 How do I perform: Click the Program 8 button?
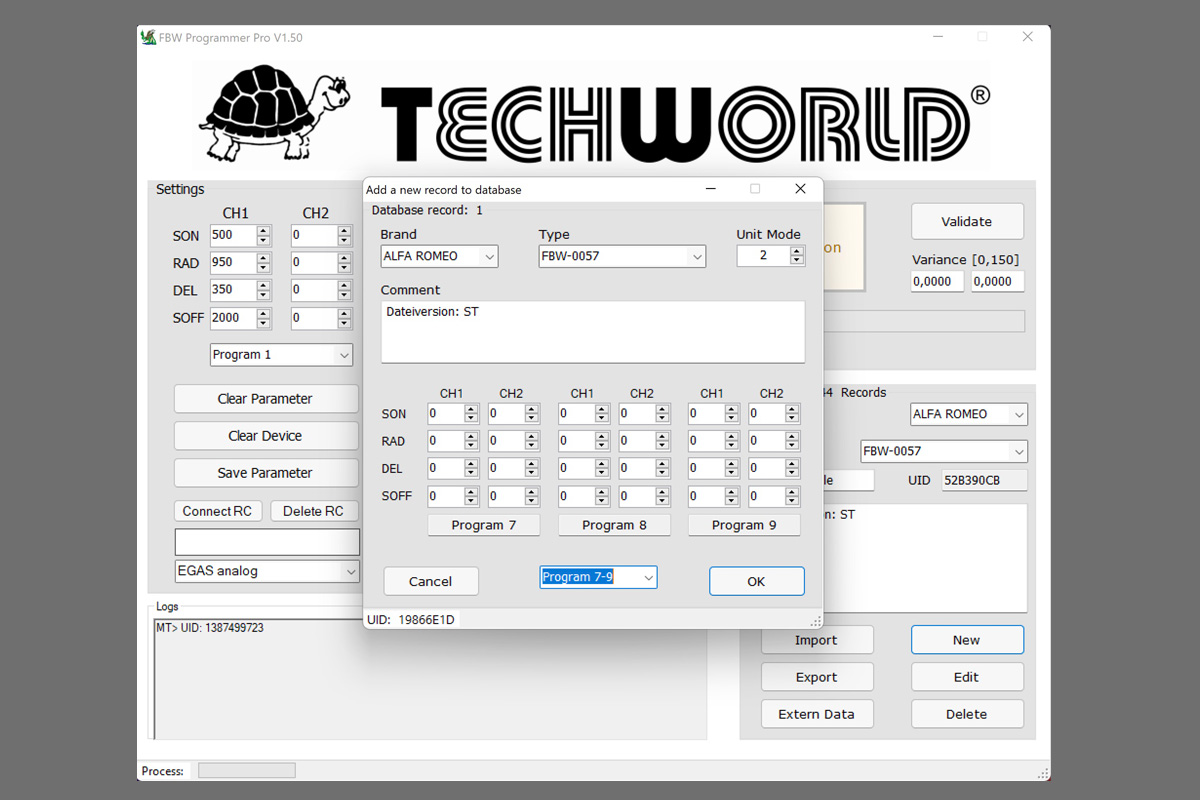tap(614, 525)
